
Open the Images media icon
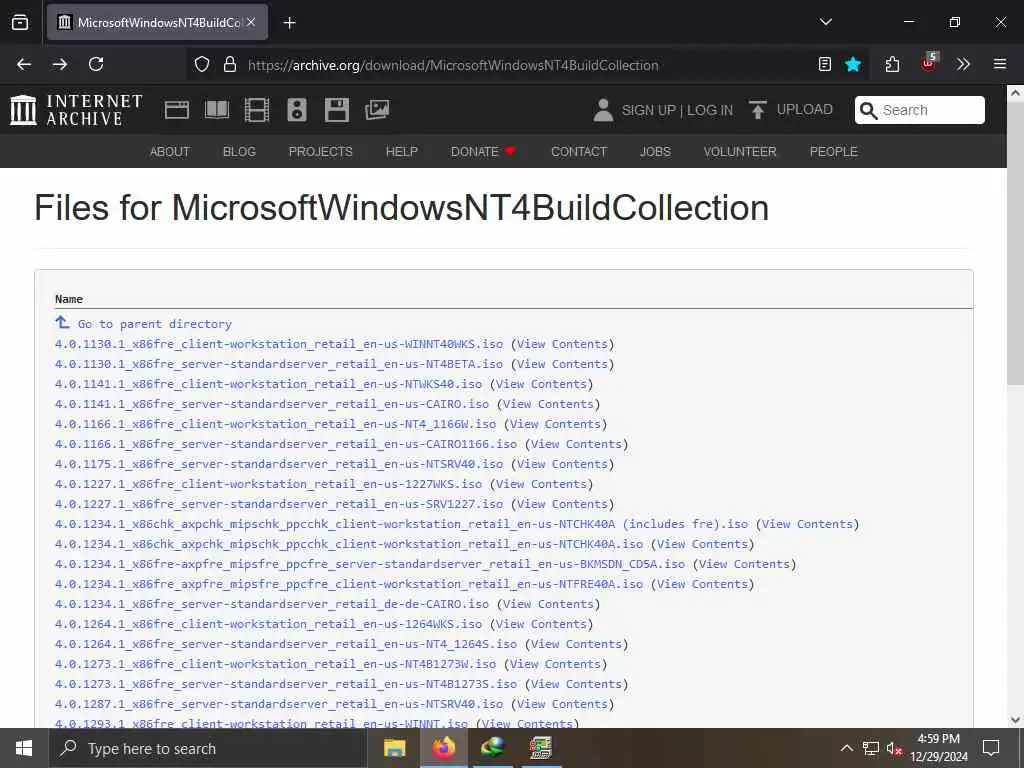click(x=377, y=110)
